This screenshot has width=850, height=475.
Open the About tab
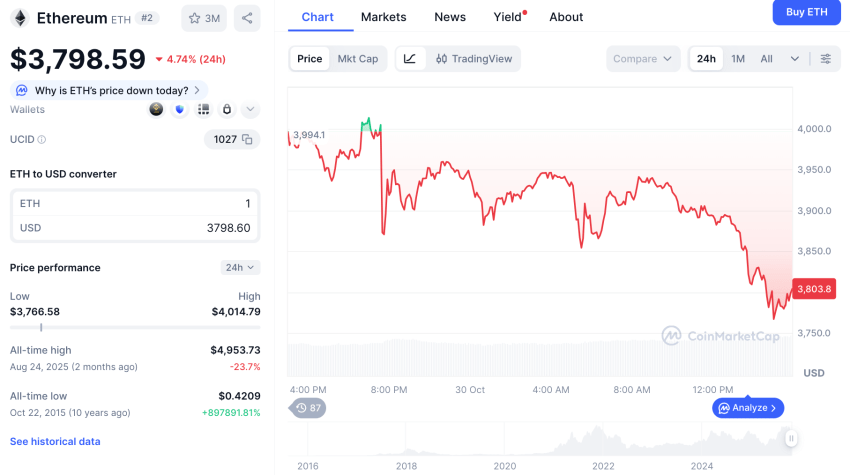pos(566,17)
